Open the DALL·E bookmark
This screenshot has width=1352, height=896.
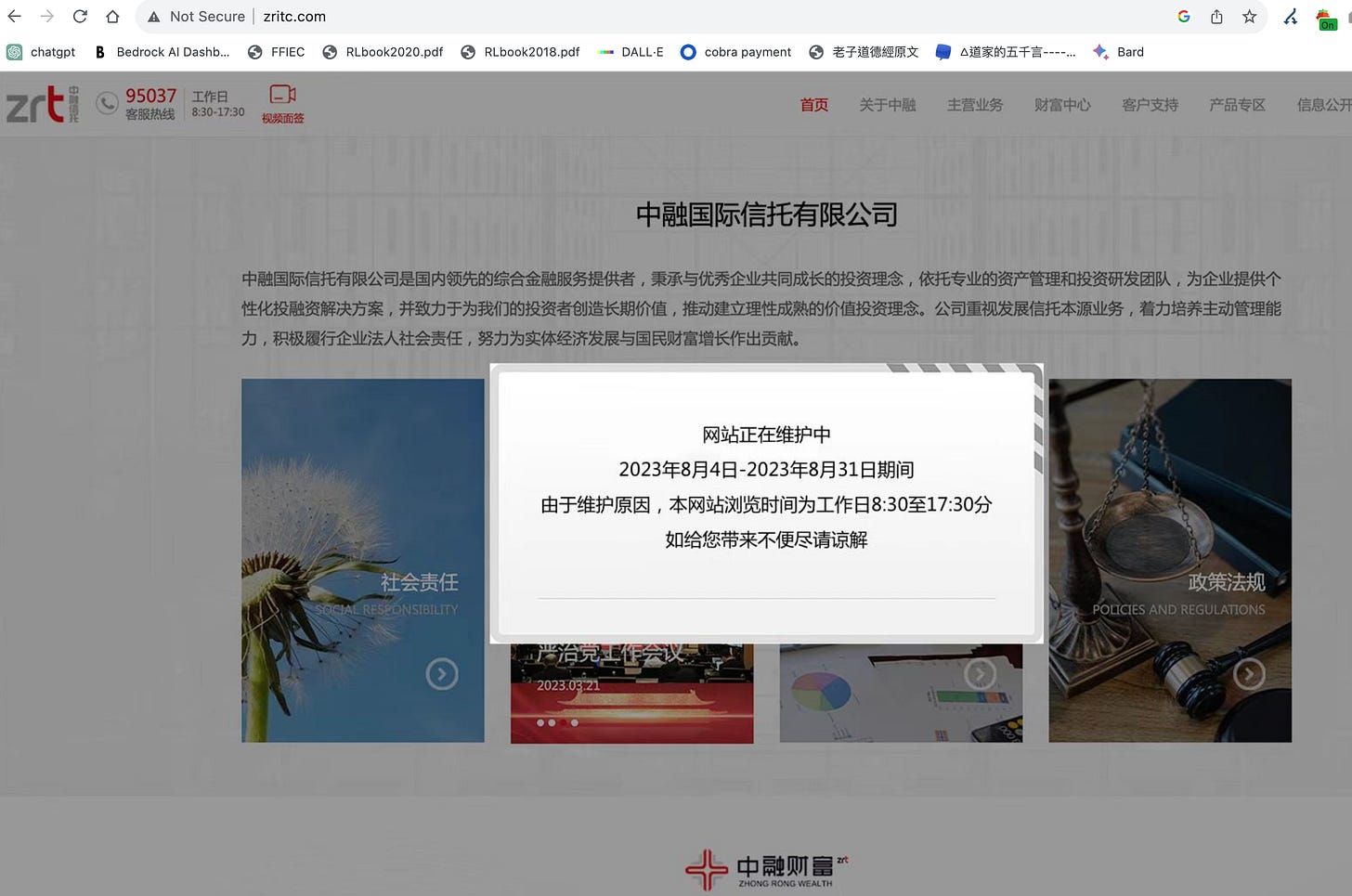630,52
